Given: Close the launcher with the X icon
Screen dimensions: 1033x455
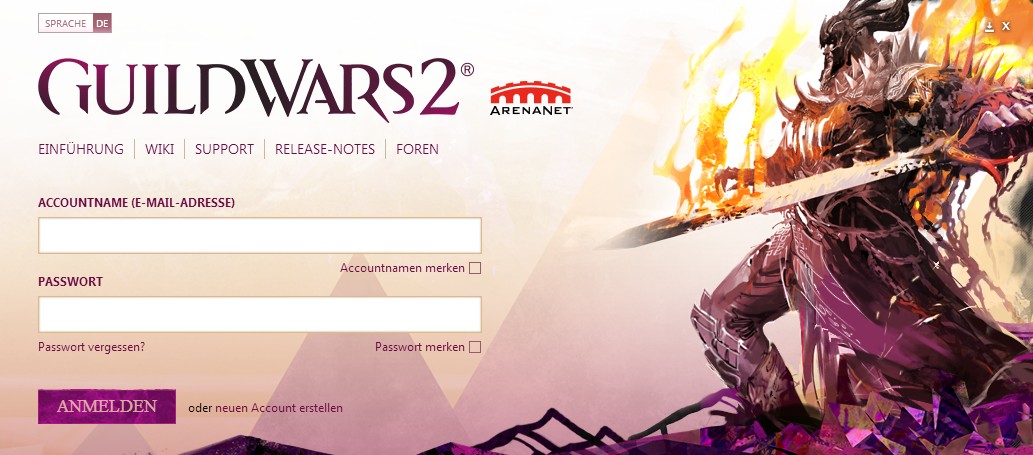Looking at the screenshot, I should (1006, 26).
